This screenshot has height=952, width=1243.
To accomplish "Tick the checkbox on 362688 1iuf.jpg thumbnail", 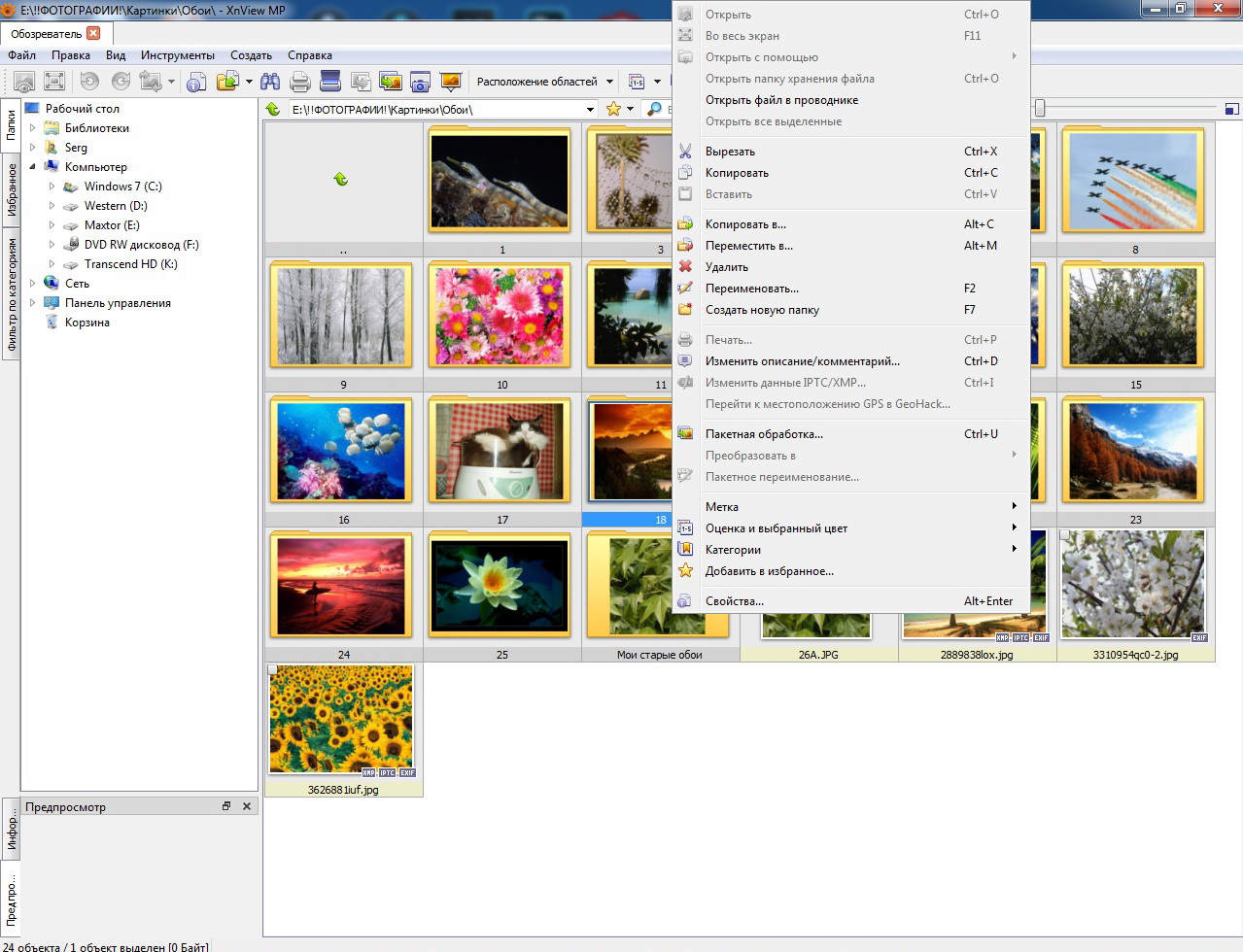I will point(273,670).
